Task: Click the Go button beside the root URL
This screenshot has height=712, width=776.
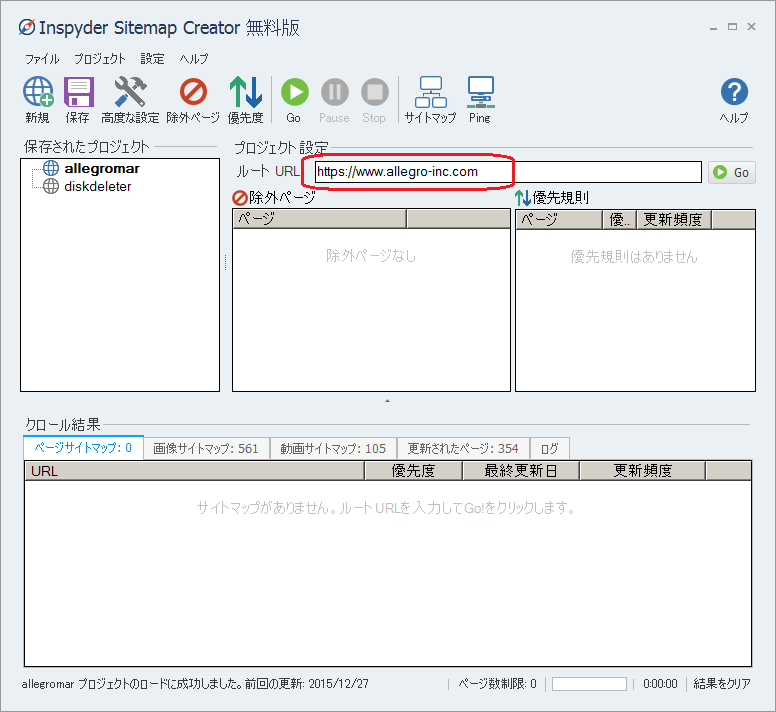Action: tap(731, 172)
